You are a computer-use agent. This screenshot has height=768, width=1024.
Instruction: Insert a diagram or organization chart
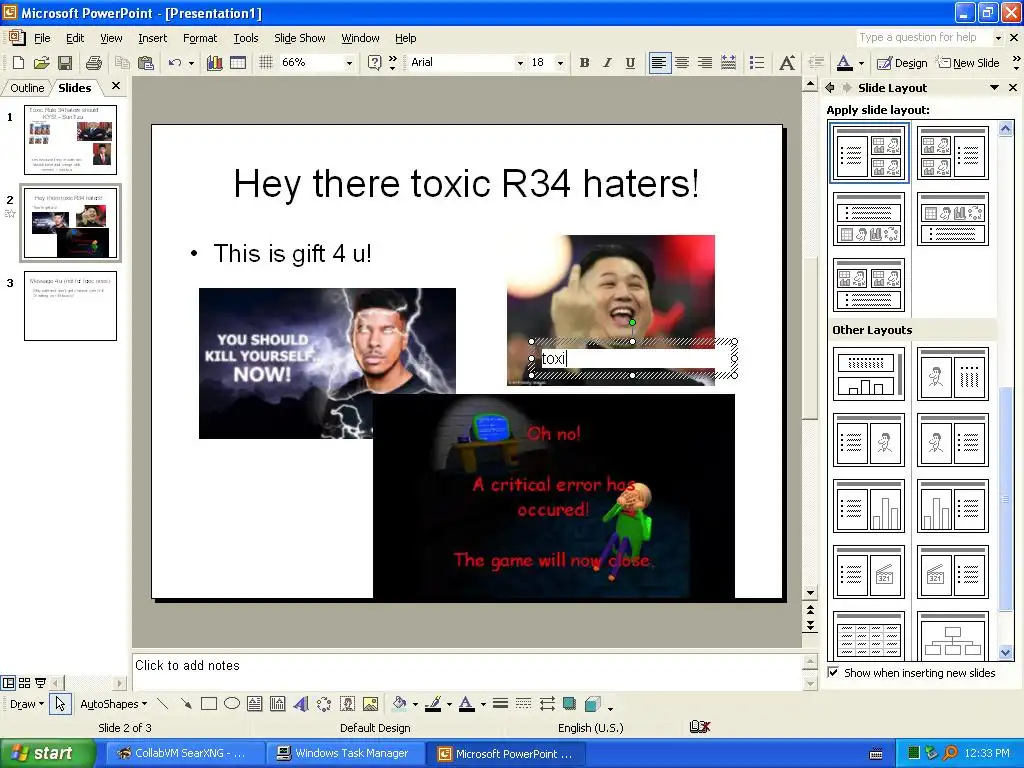pyautogui.click(x=324, y=704)
